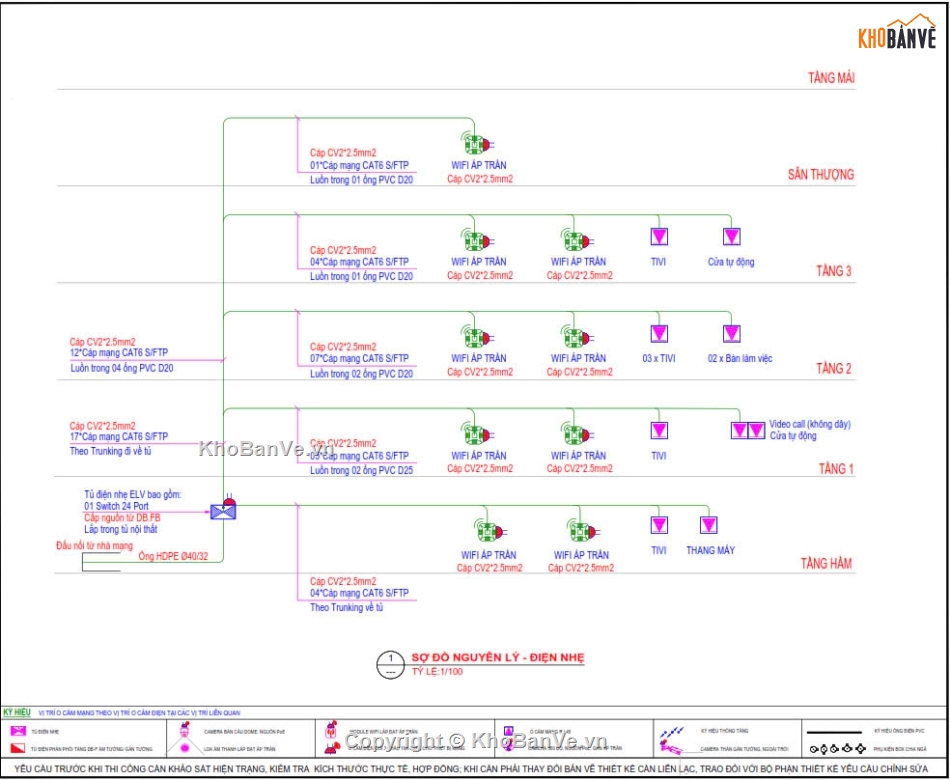This screenshot has width=950, height=780.
Task: Click the Luồn trong 04 ống PVC D20 text
Action: 121,368
